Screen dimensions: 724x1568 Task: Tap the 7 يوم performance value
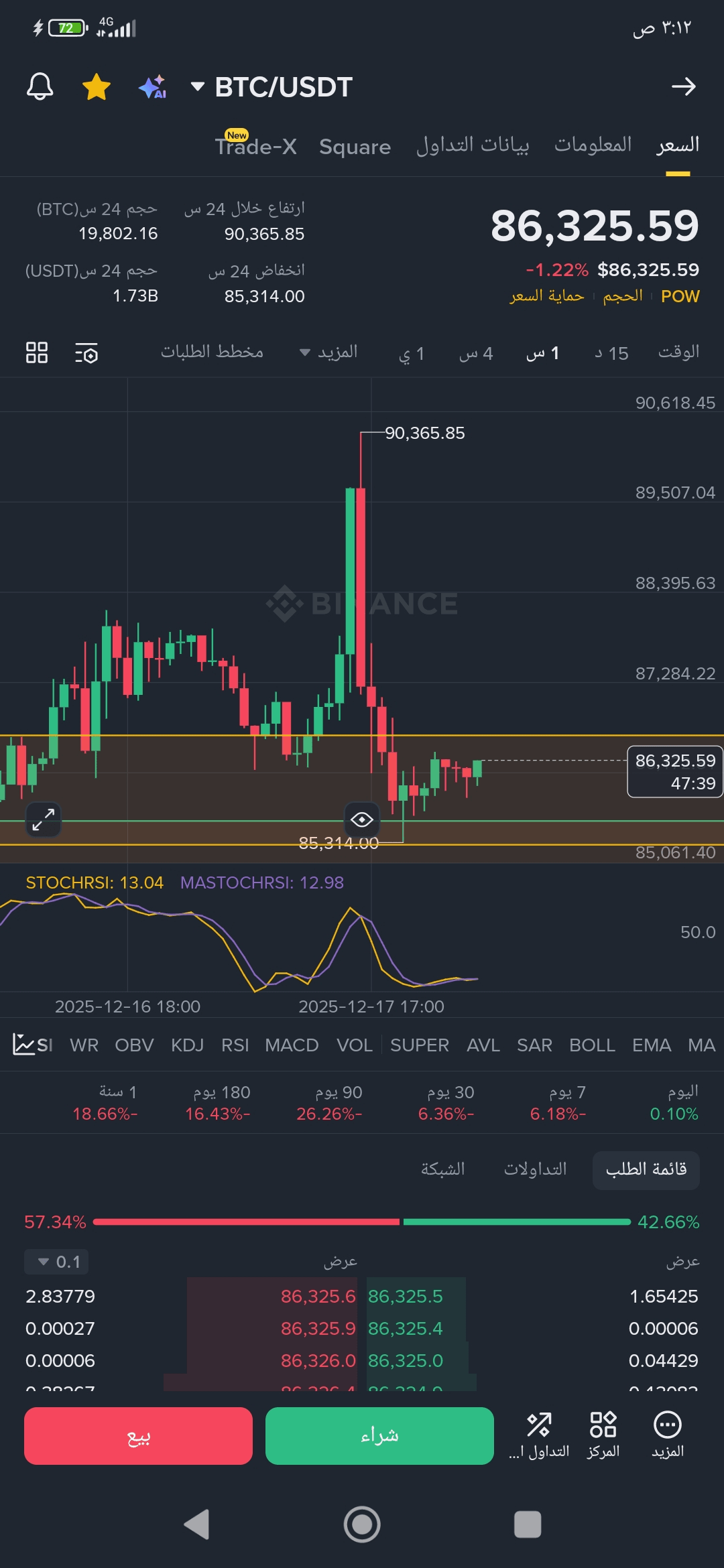coord(558,1114)
